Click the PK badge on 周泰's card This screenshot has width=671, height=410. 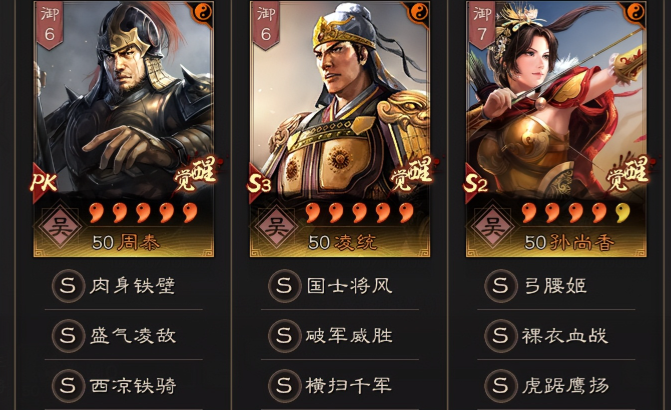pos(43,183)
